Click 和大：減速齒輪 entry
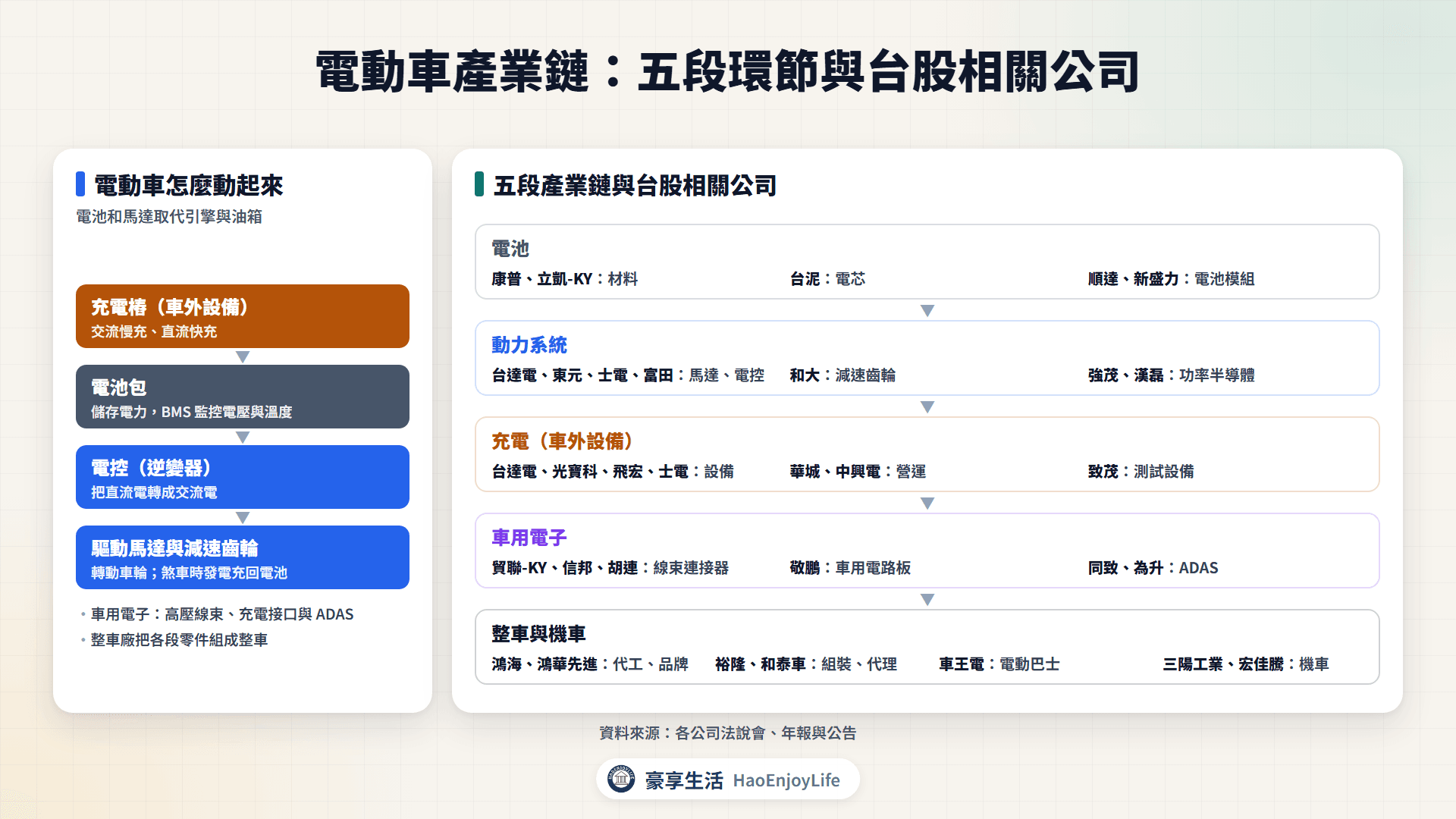This screenshot has width=1456, height=819. [x=843, y=375]
